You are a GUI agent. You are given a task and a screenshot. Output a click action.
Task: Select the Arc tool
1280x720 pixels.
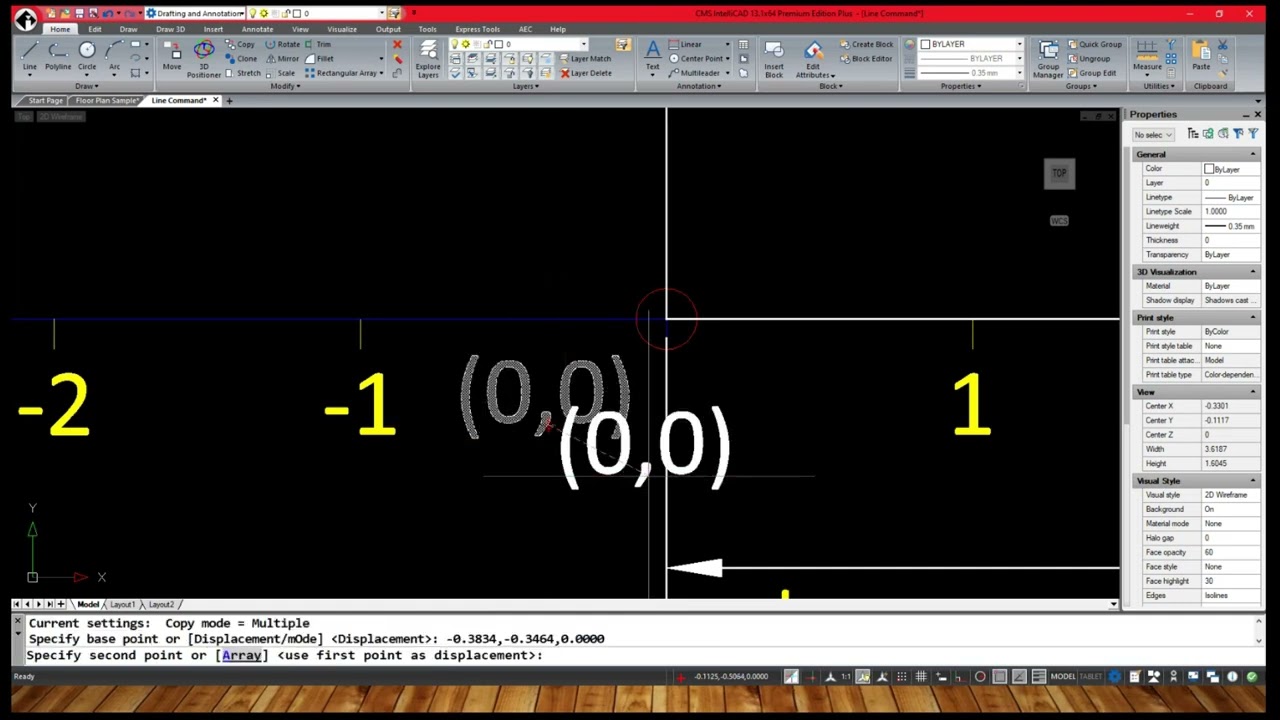(x=114, y=55)
